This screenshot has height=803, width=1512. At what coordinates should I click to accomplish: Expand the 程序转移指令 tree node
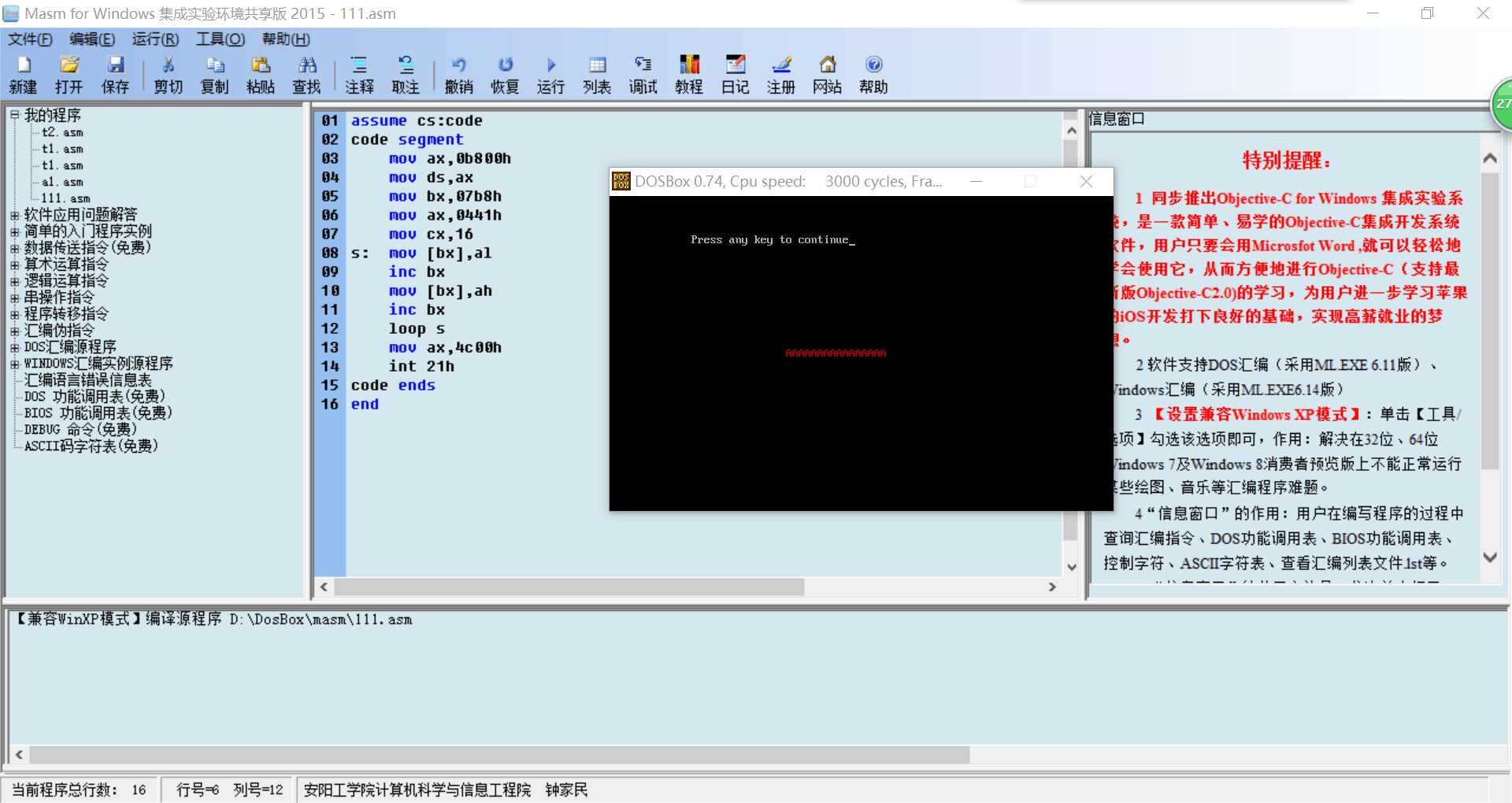tap(14, 314)
